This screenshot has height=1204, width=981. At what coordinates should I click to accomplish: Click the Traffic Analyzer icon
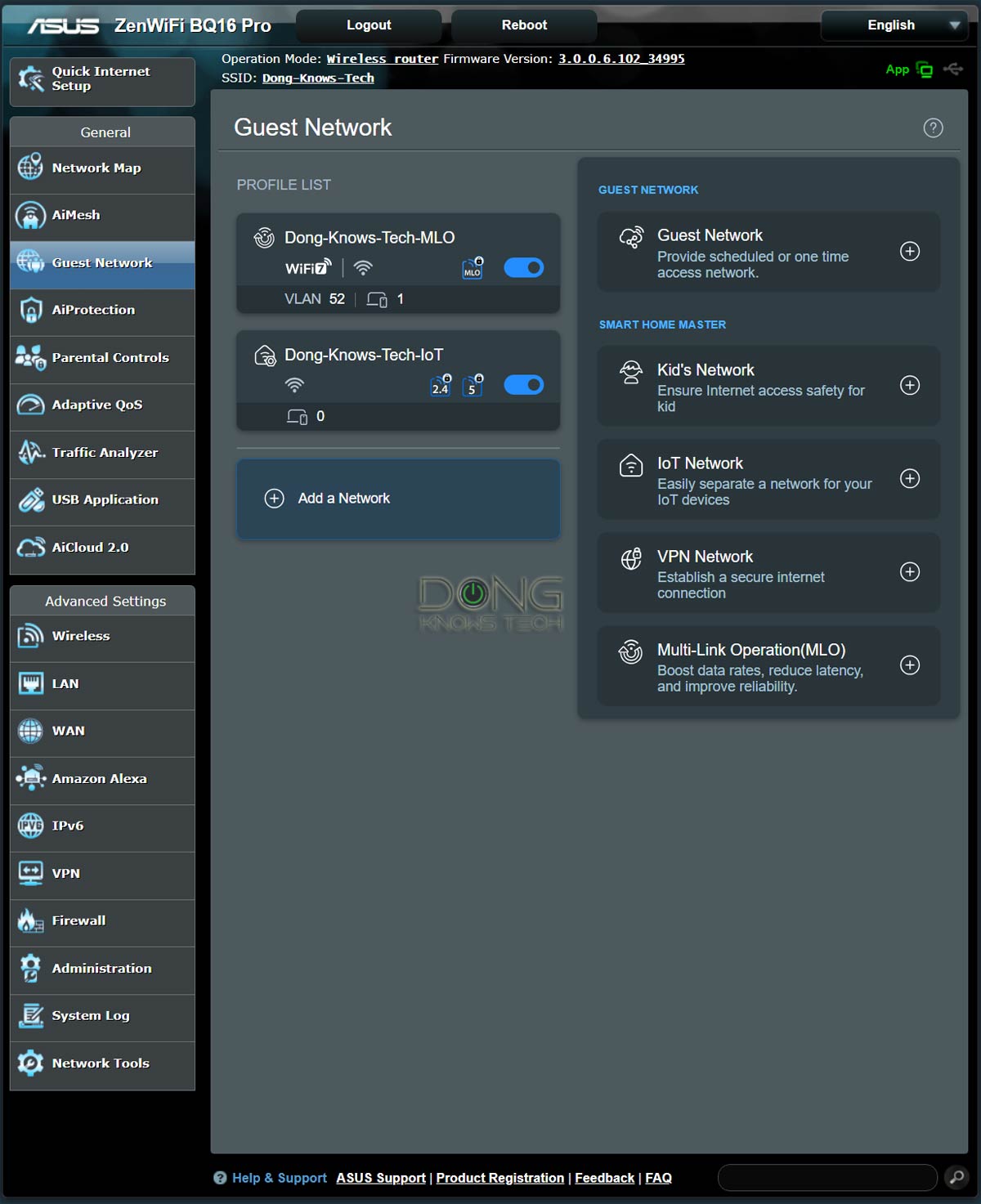(30, 452)
